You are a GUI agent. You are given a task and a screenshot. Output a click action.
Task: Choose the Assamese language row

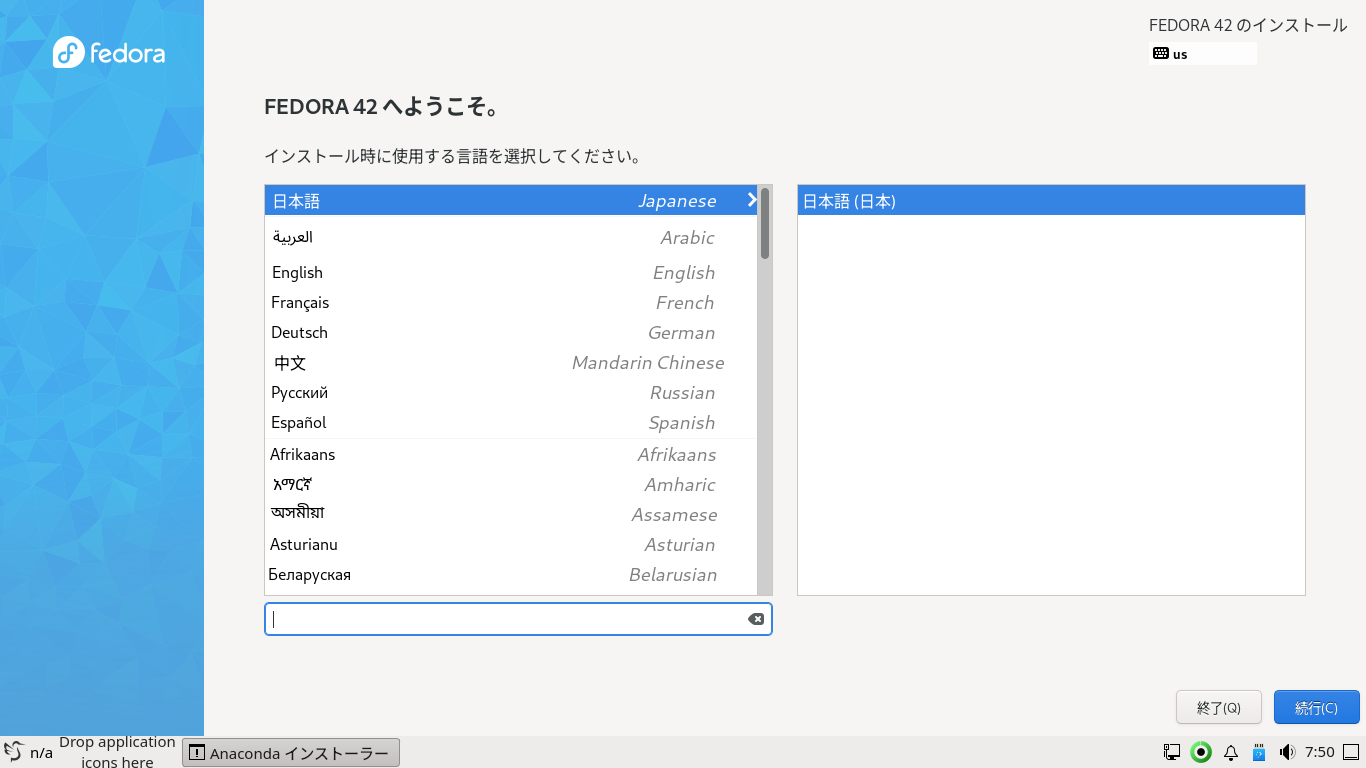pos(511,514)
